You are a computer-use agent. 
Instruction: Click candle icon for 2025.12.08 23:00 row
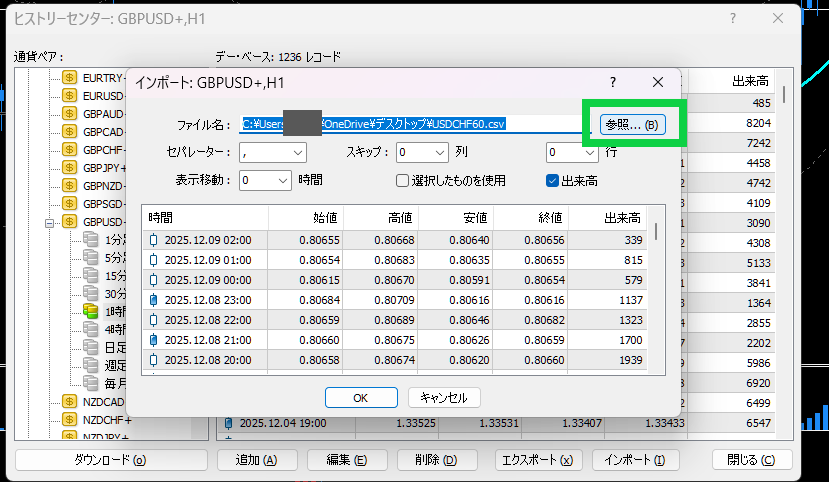[154, 299]
